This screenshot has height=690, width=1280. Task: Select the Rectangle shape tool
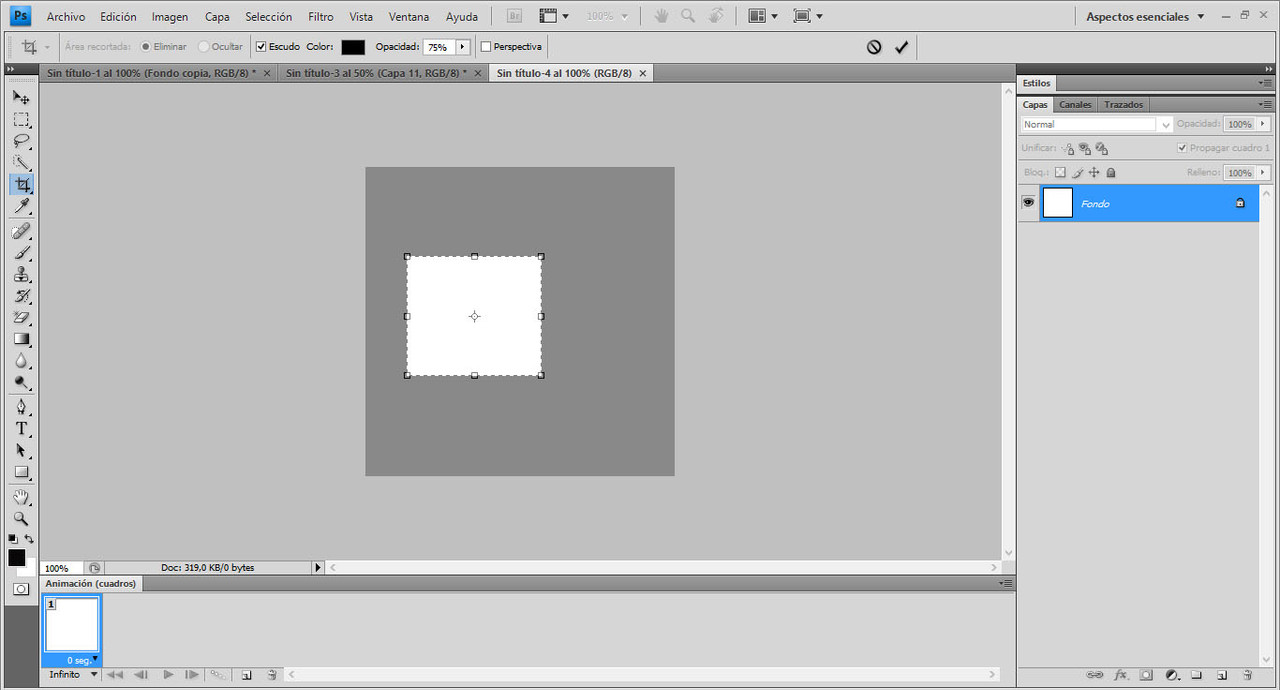pyautogui.click(x=21, y=473)
